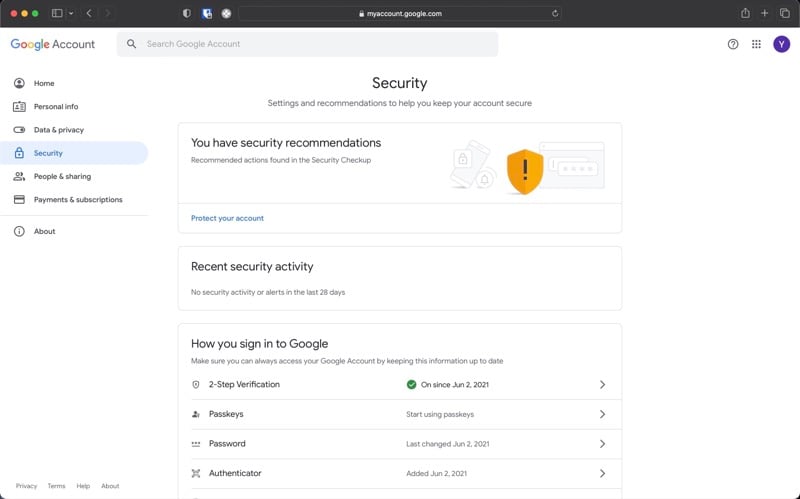Click the Bitwarden extension icon
Screen dimensions: 800x499
(207, 14)
